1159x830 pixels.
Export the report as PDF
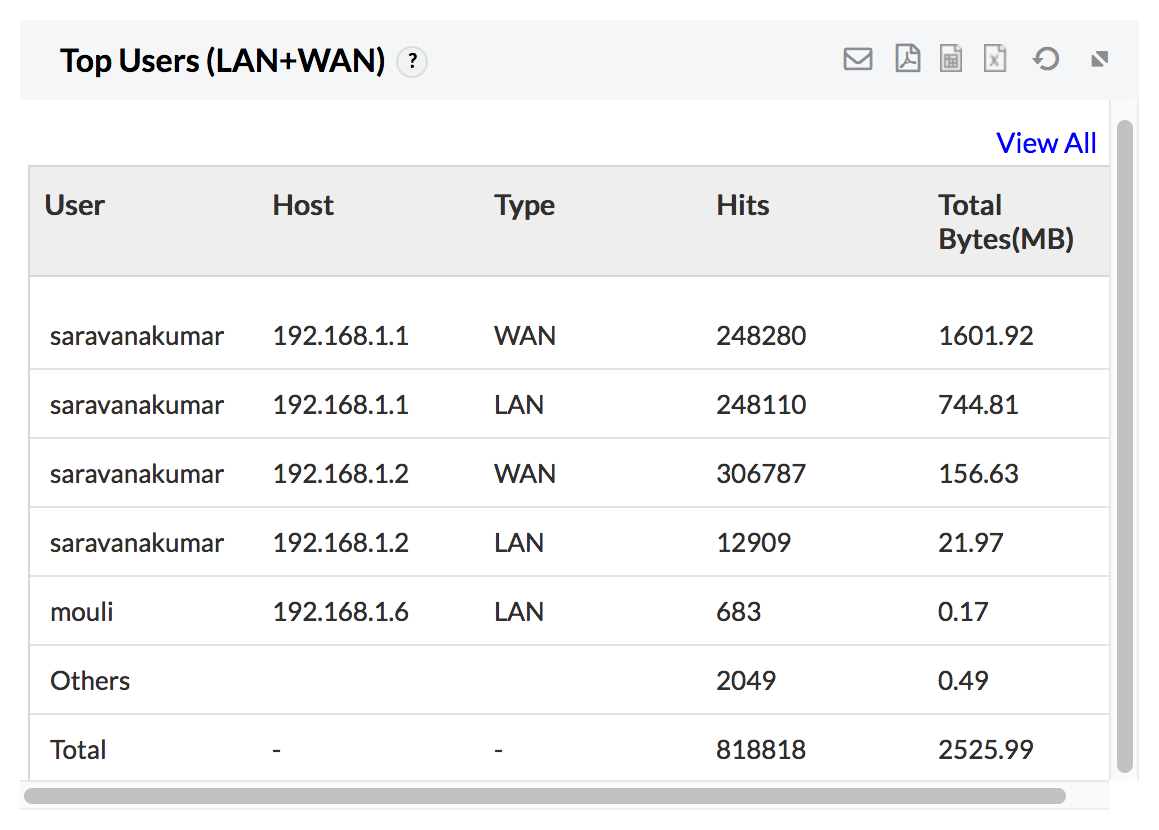[907, 60]
